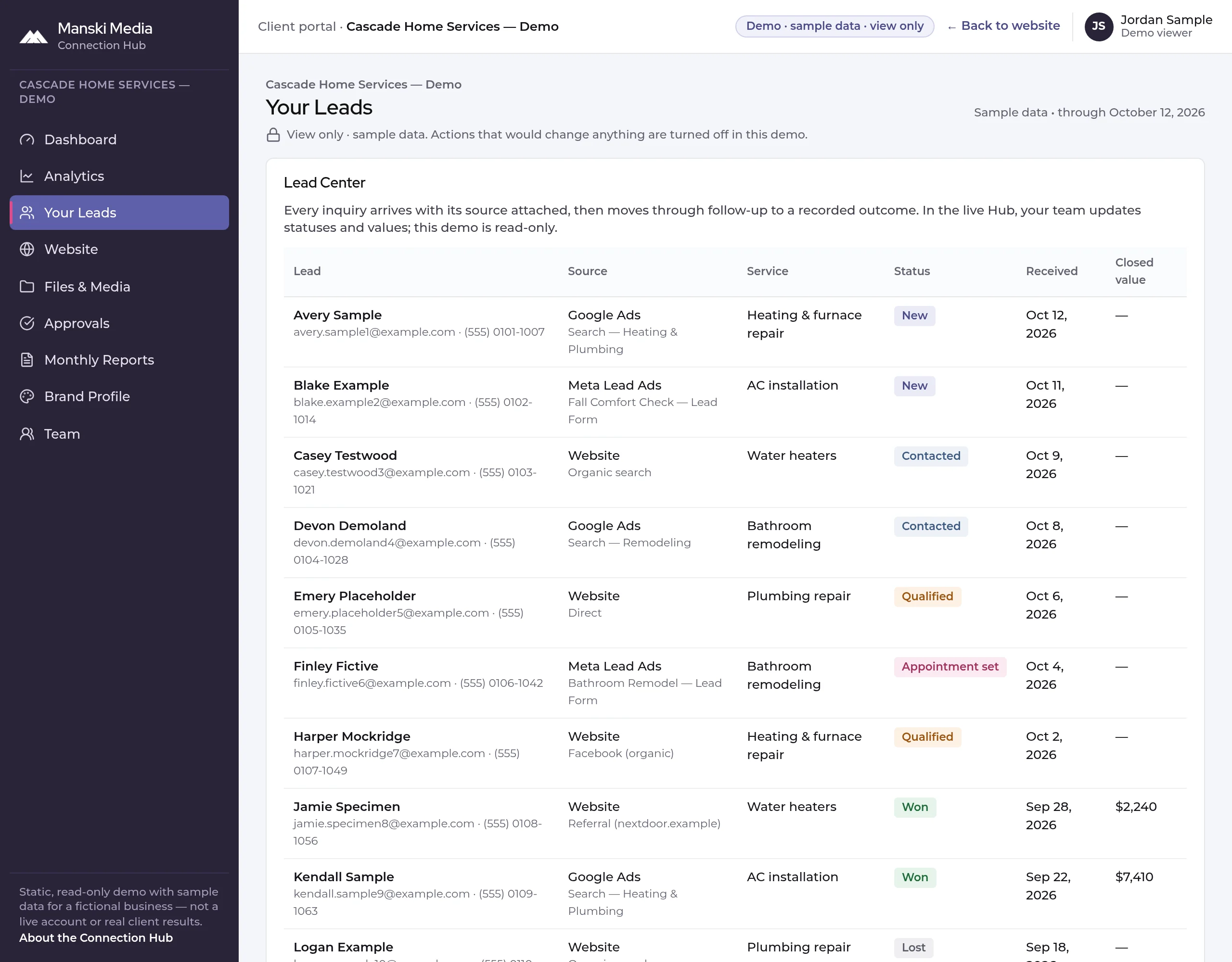This screenshot has height=962, width=1232.
Task: Go to Analytics in the sidebar
Action: pos(119,176)
